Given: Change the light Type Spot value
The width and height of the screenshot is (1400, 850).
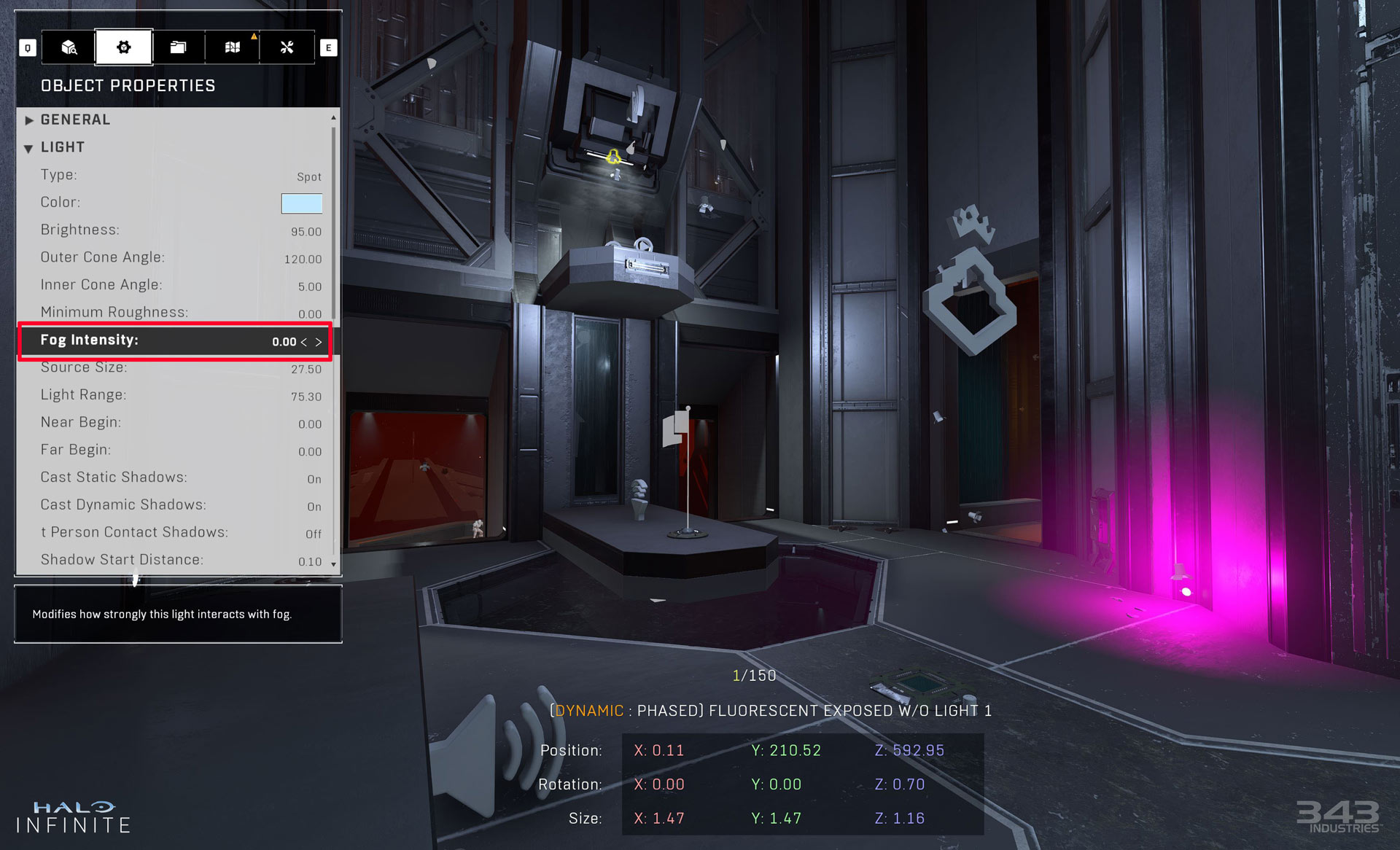Looking at the screenshot, I should pos(308,176).
